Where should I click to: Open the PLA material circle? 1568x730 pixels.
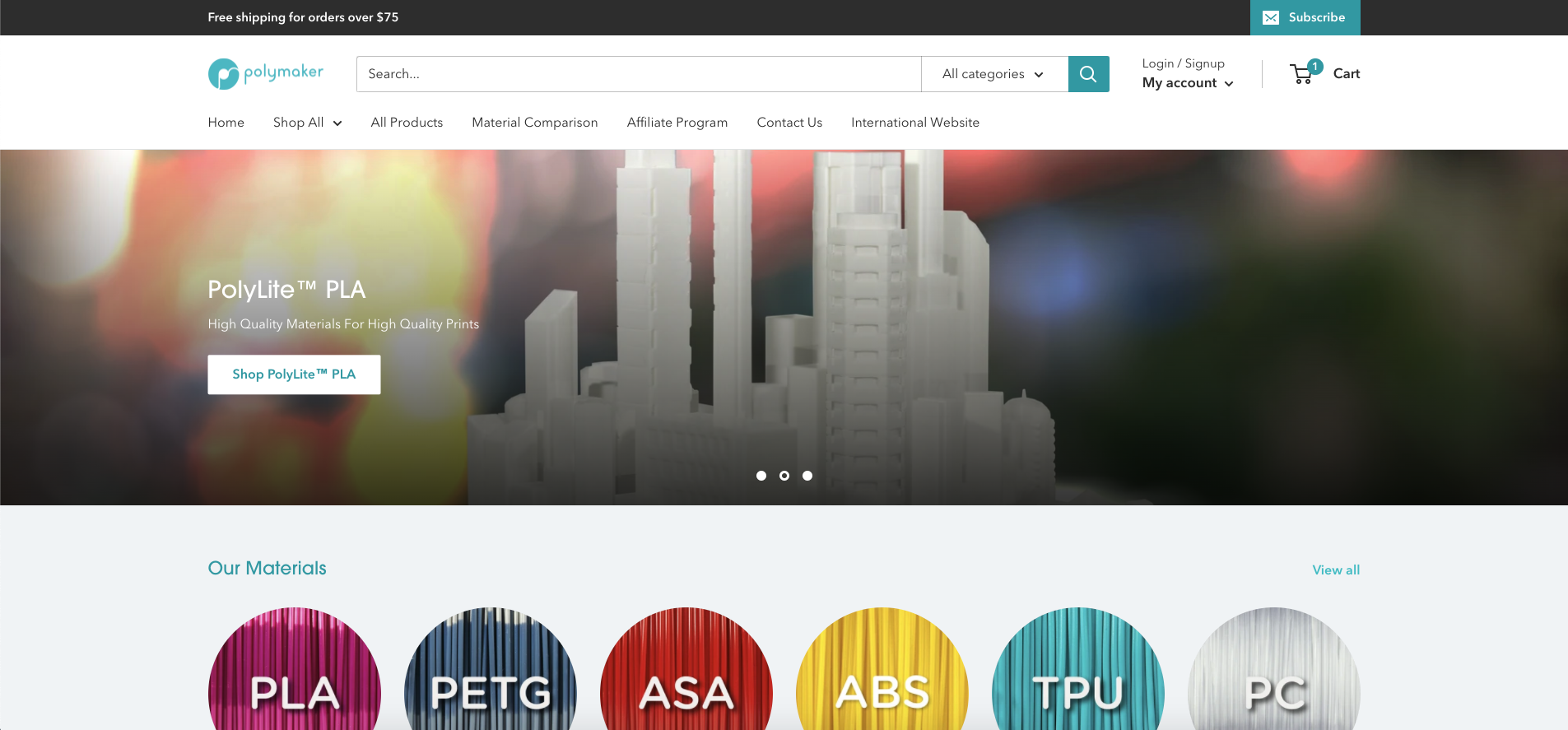click(295, 669)
